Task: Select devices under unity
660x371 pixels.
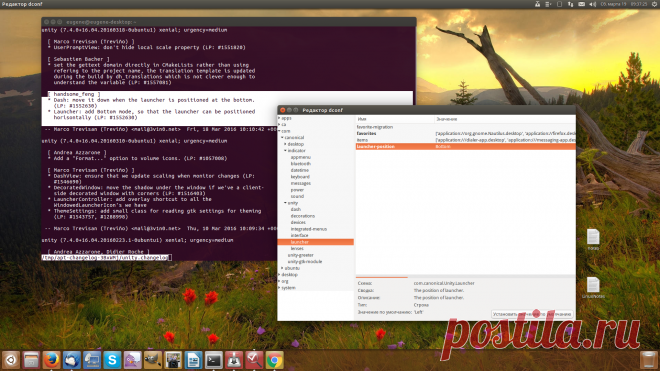Action: coord(298,222)
